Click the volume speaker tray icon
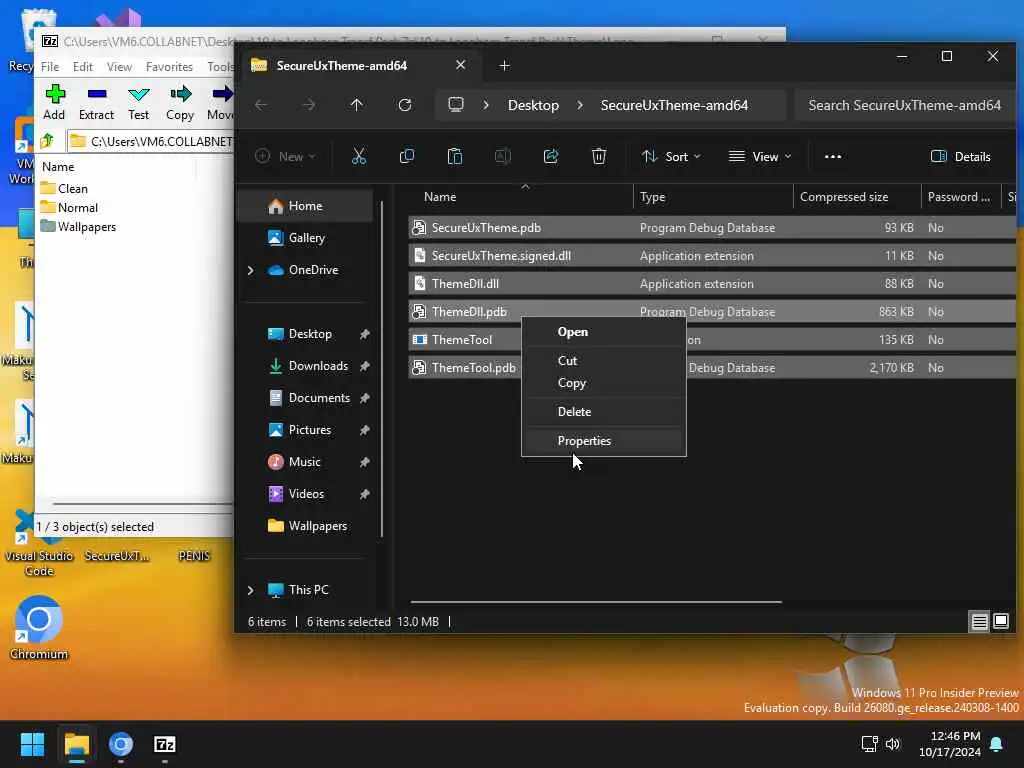 pos(893,744)
